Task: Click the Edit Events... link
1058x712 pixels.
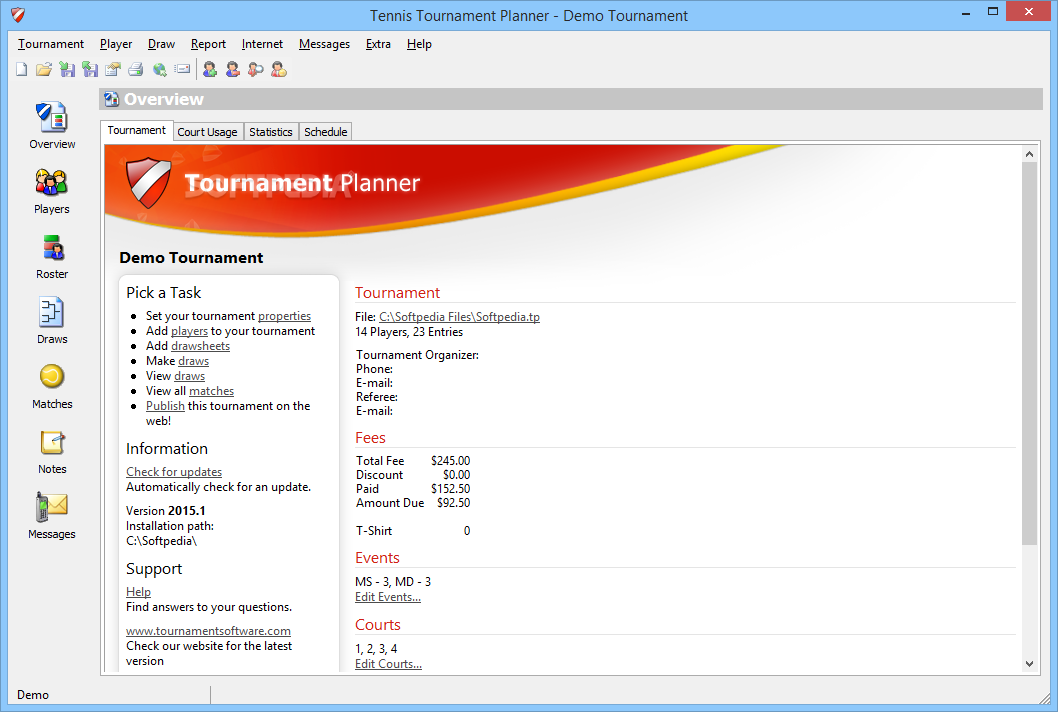Action: pyautogui.click(x=388, y=597)
